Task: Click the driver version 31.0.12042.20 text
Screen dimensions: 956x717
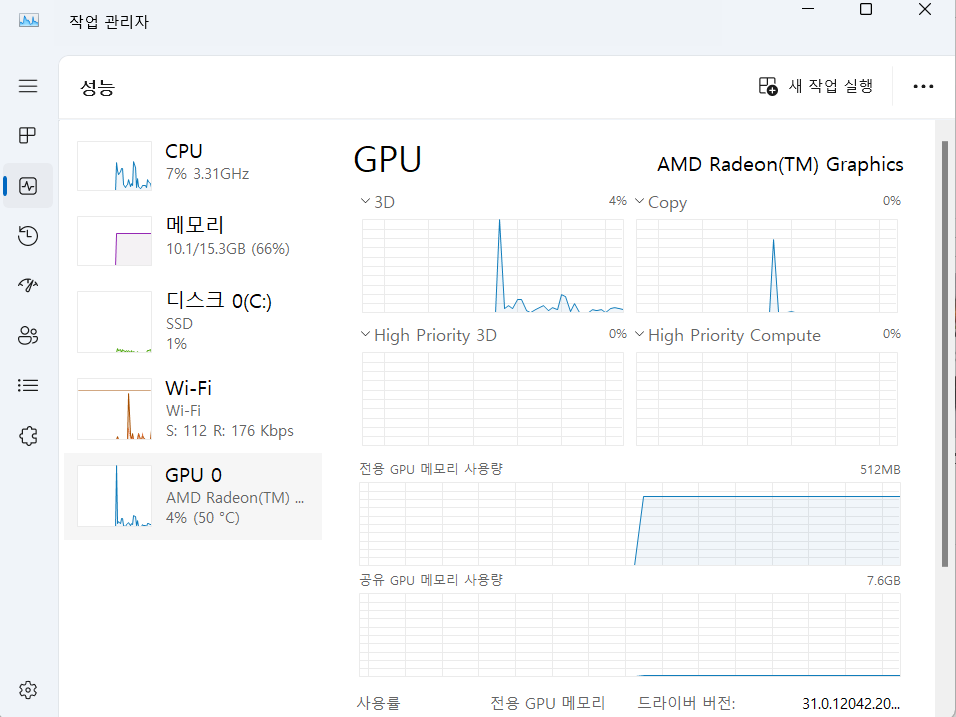Action: tap(851, 704)
